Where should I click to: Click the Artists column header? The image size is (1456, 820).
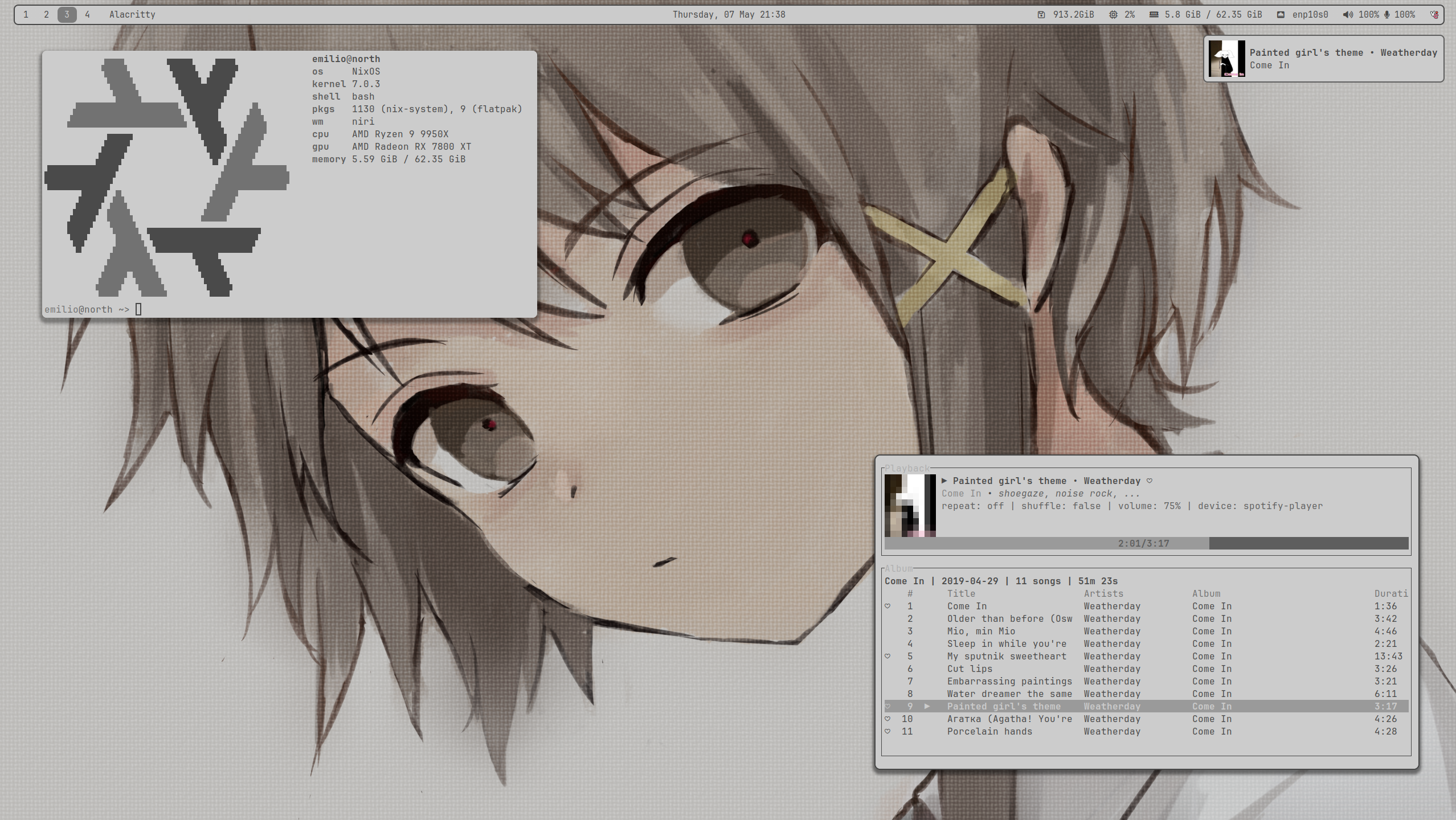pos(1104,594)
